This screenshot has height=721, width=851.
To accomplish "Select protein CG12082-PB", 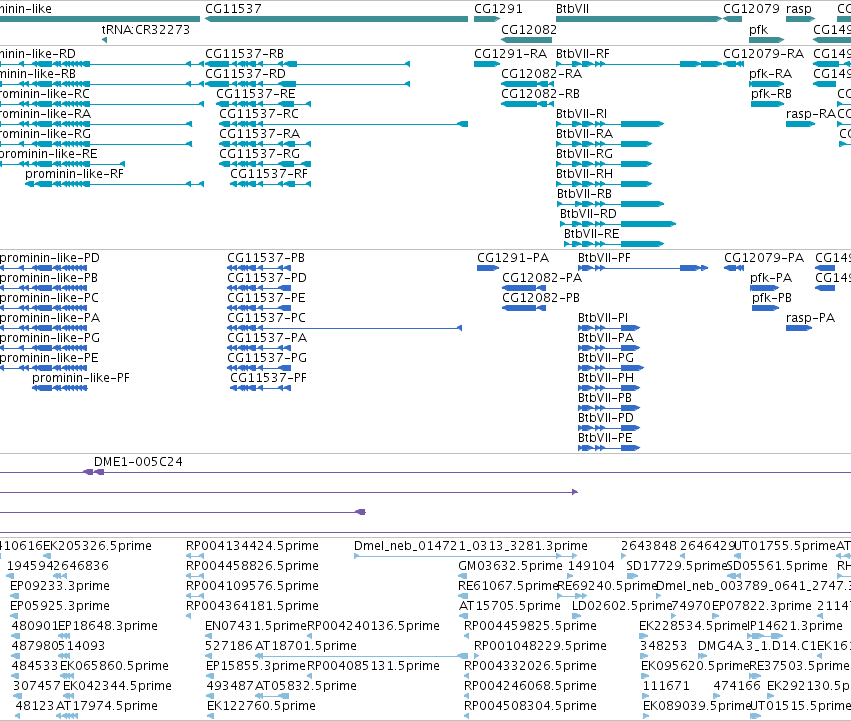I will (541, 298).
